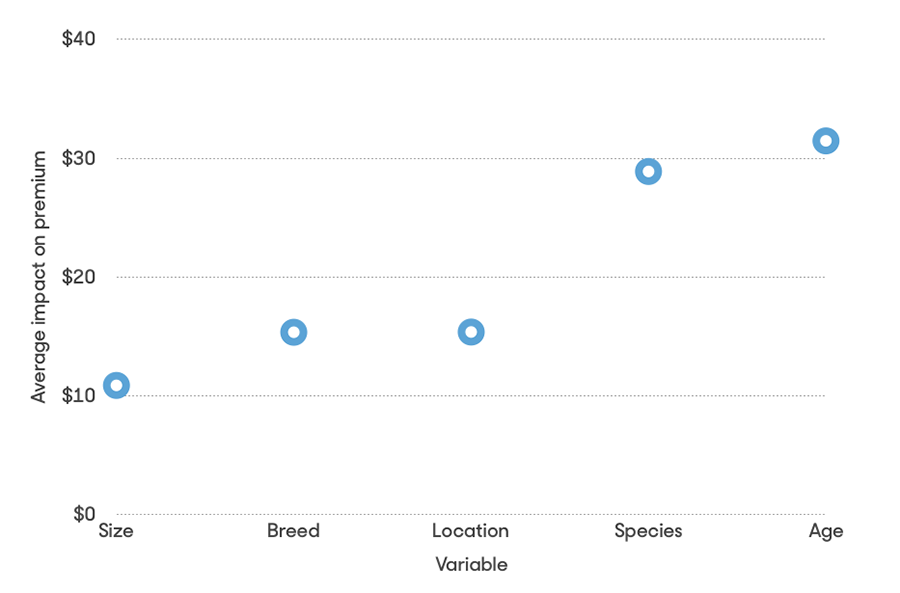Select the Breed data point circle
The image size is (900, 593).
point(293,332)
